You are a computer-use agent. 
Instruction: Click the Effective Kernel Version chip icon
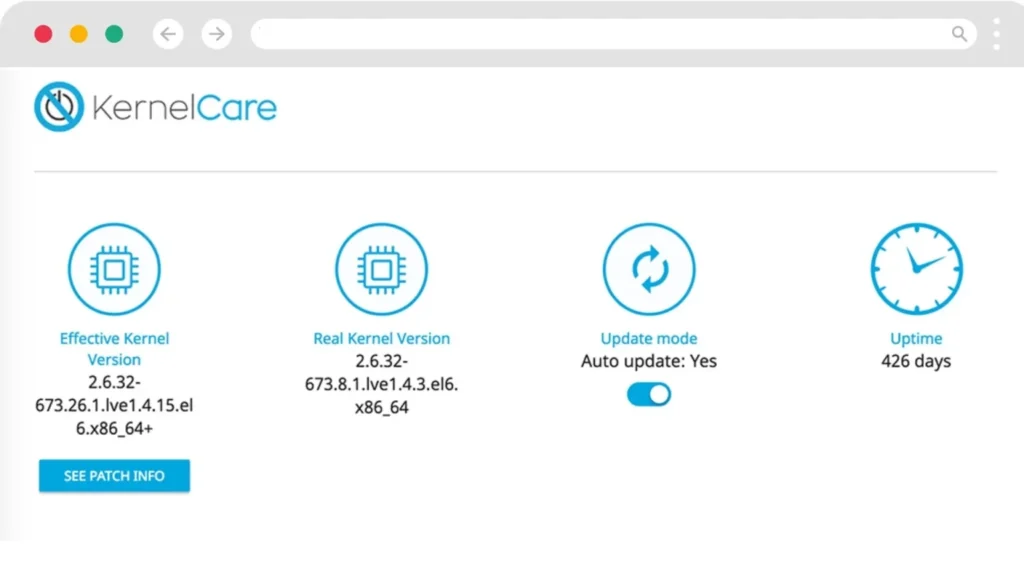click(x=114, y=269)
